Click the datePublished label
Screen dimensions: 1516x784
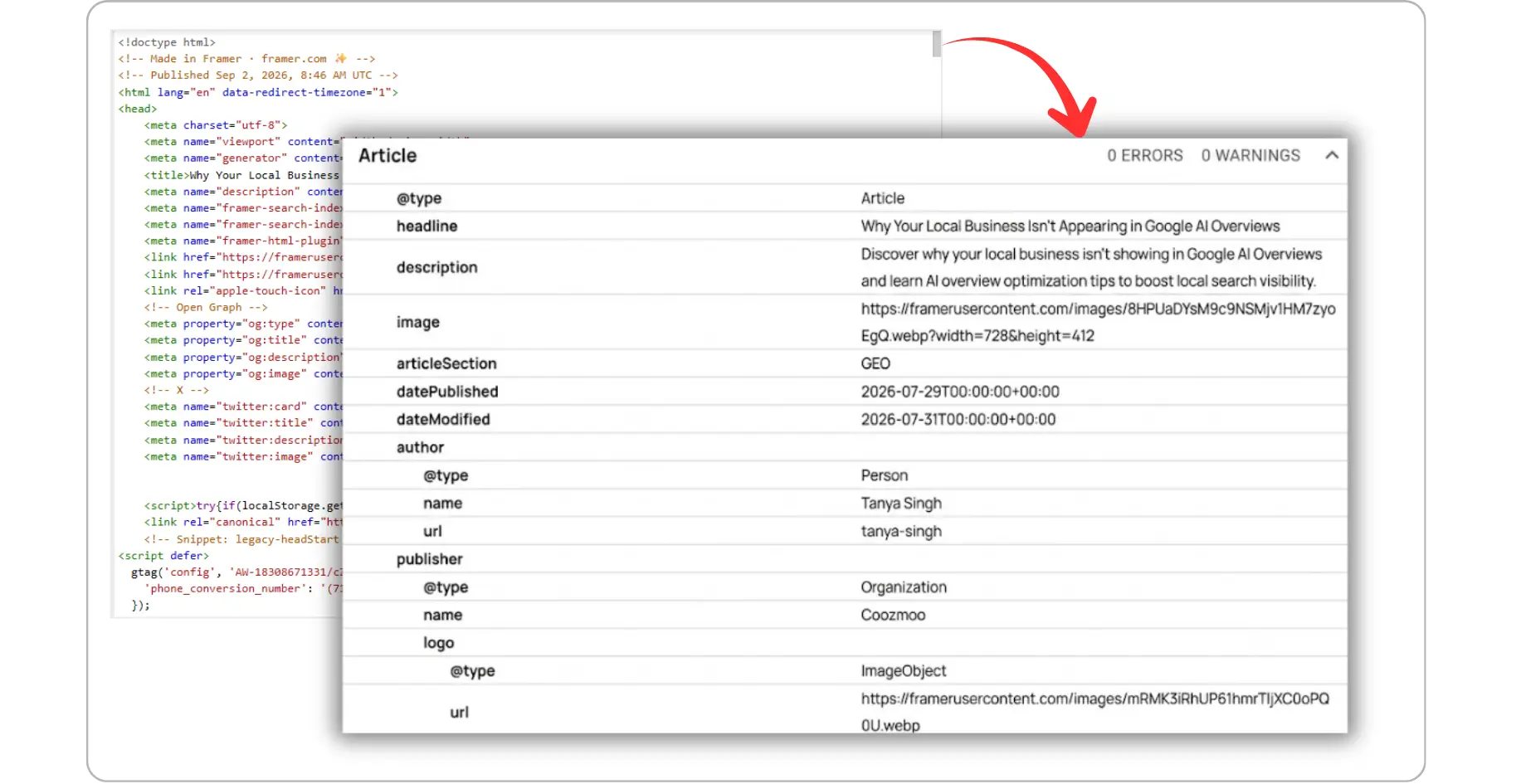[447, 392]
